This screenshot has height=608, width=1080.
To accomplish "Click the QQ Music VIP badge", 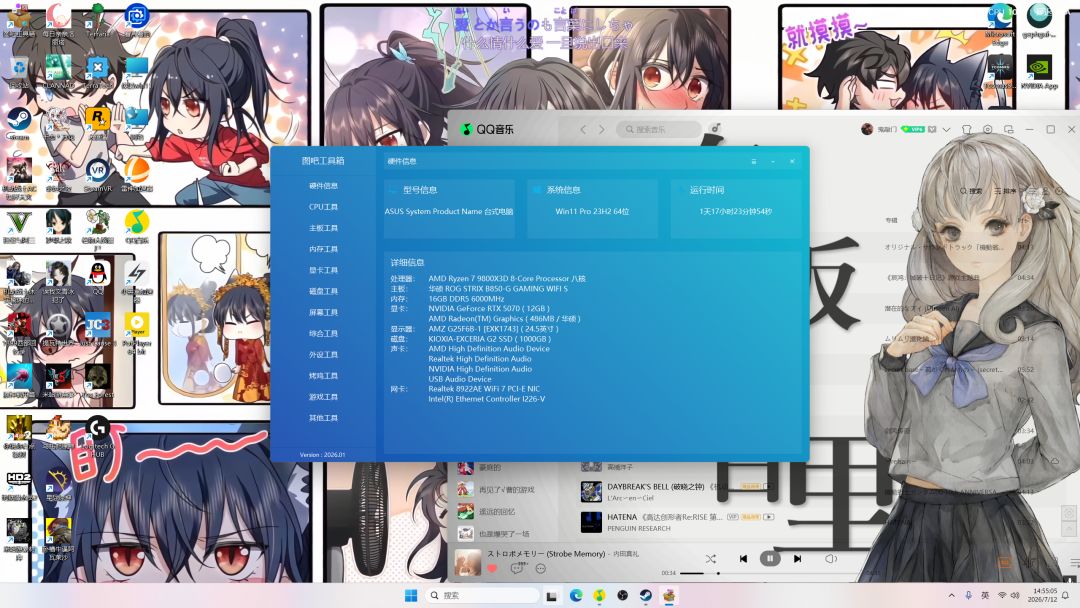I will pyautogui.click(x=913, y=129).
